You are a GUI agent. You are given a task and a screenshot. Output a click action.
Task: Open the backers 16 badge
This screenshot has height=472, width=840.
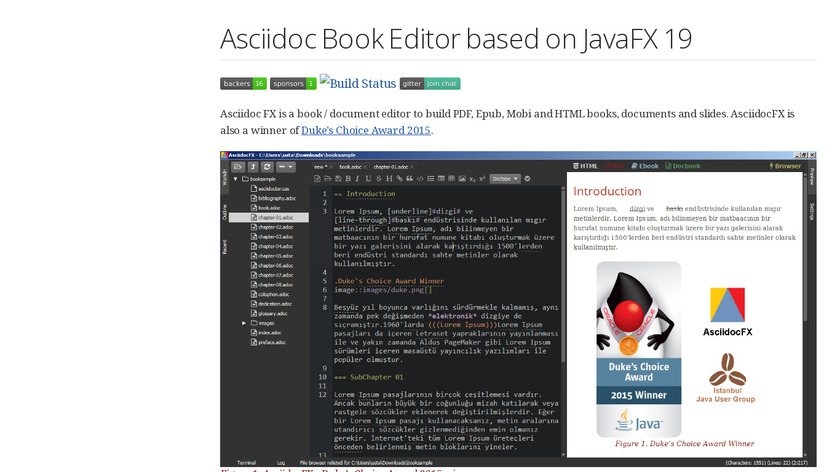(x=243, y=84)
